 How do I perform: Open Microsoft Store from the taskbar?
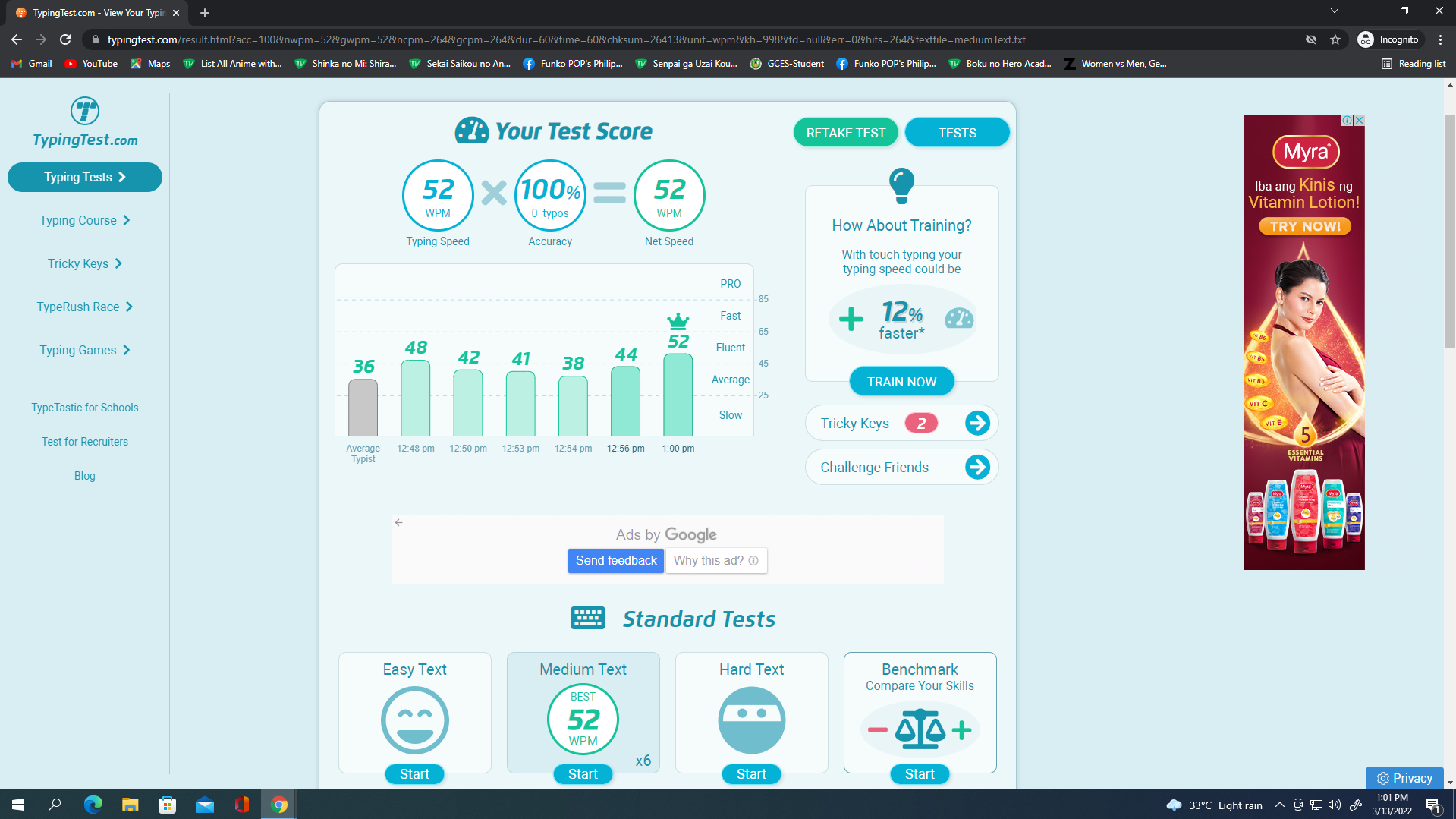pyautogui.click(x=168, y=805)
